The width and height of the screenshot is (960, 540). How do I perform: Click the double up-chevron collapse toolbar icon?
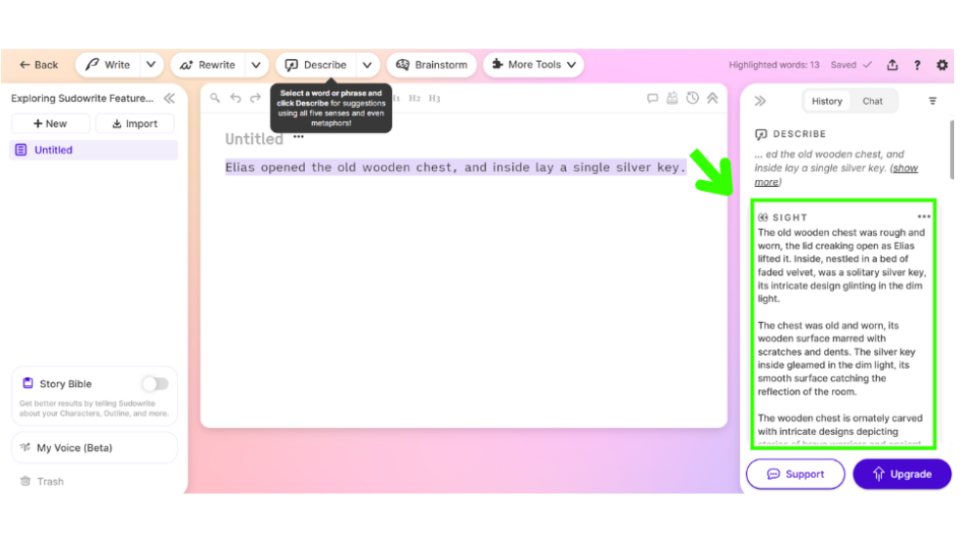click(x=713, y=98)
